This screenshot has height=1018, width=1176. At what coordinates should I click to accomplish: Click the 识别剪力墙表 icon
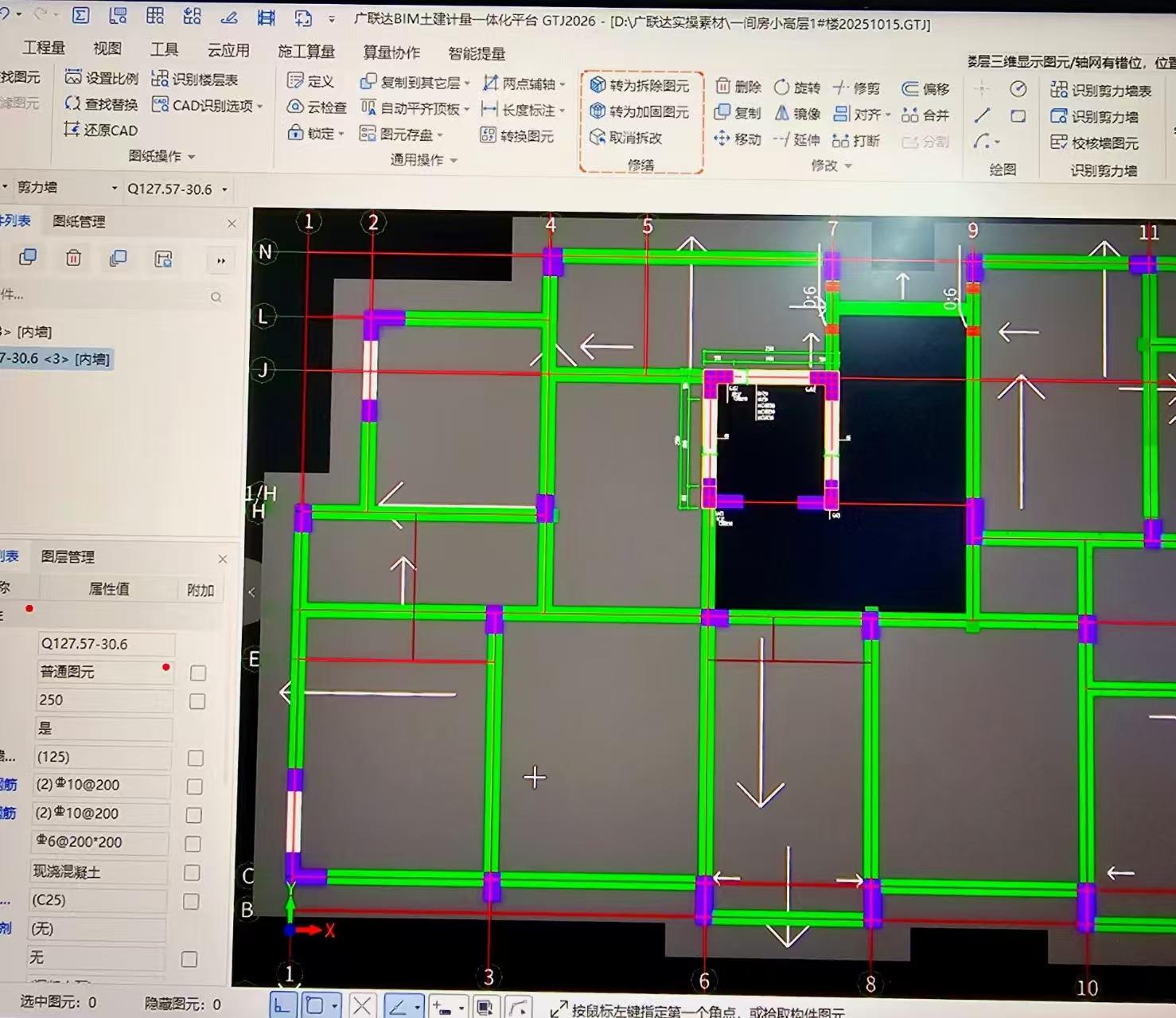1059,90
